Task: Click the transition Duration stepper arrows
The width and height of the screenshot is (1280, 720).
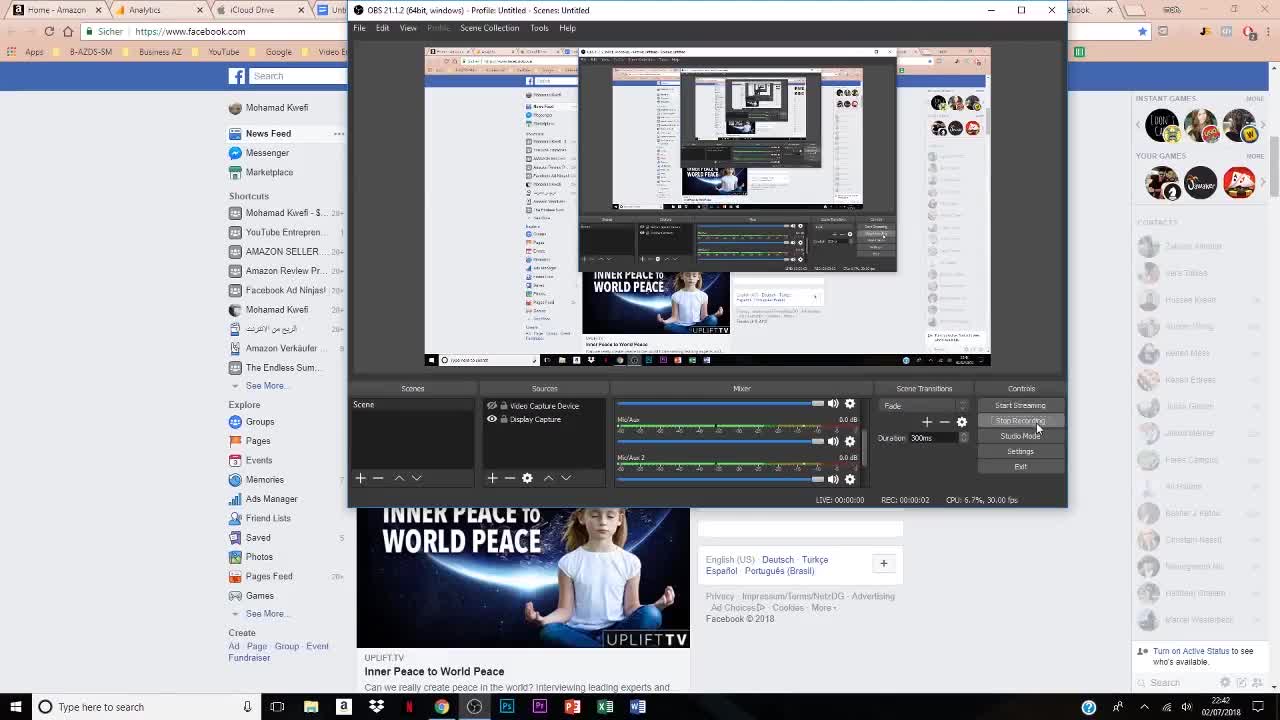Action: tap(963, 438)
